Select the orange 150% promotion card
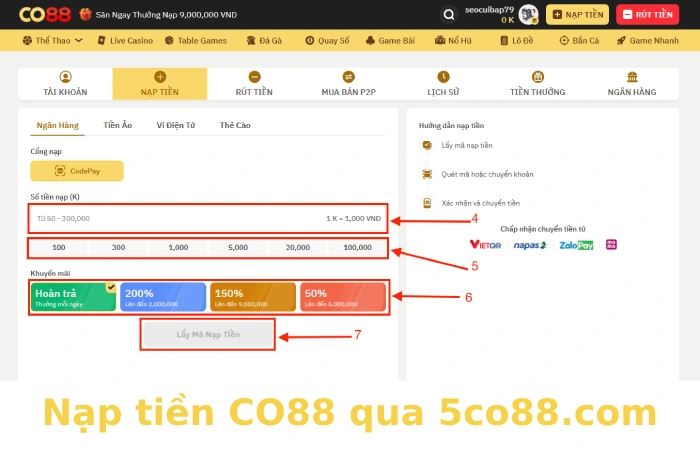Image resolution: width=700 pixels, height=450 pixels. 253,297
